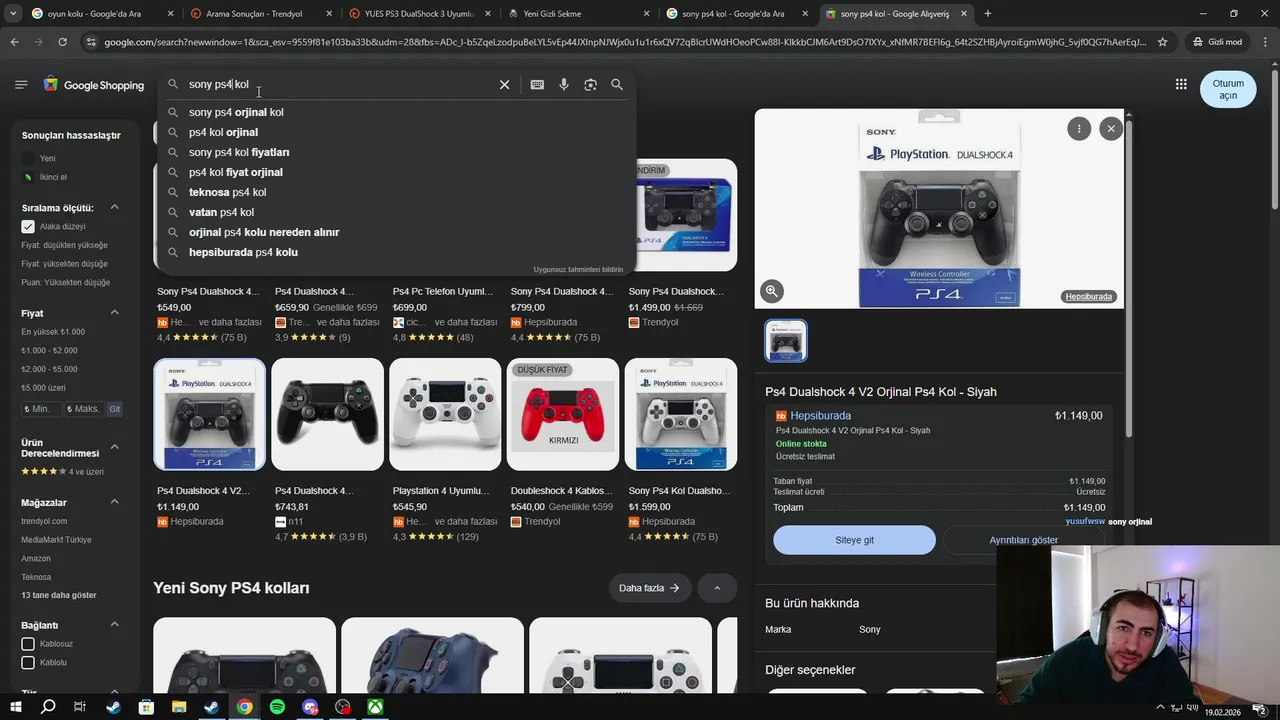Click the 'Siteye git' button

pos(855,540)
